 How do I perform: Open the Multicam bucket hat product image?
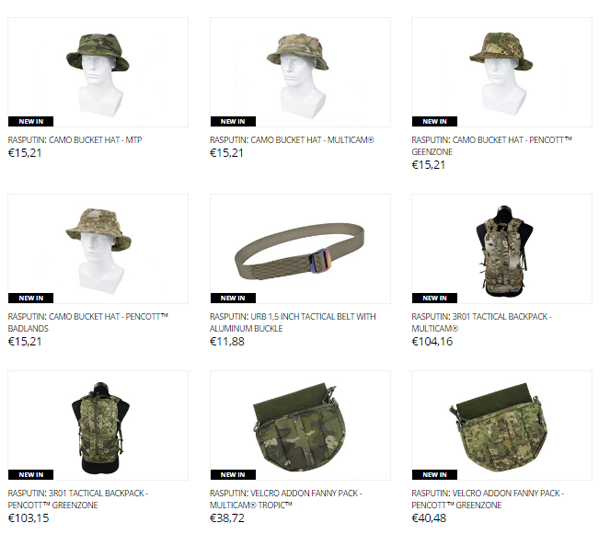[x=300, y=72]
